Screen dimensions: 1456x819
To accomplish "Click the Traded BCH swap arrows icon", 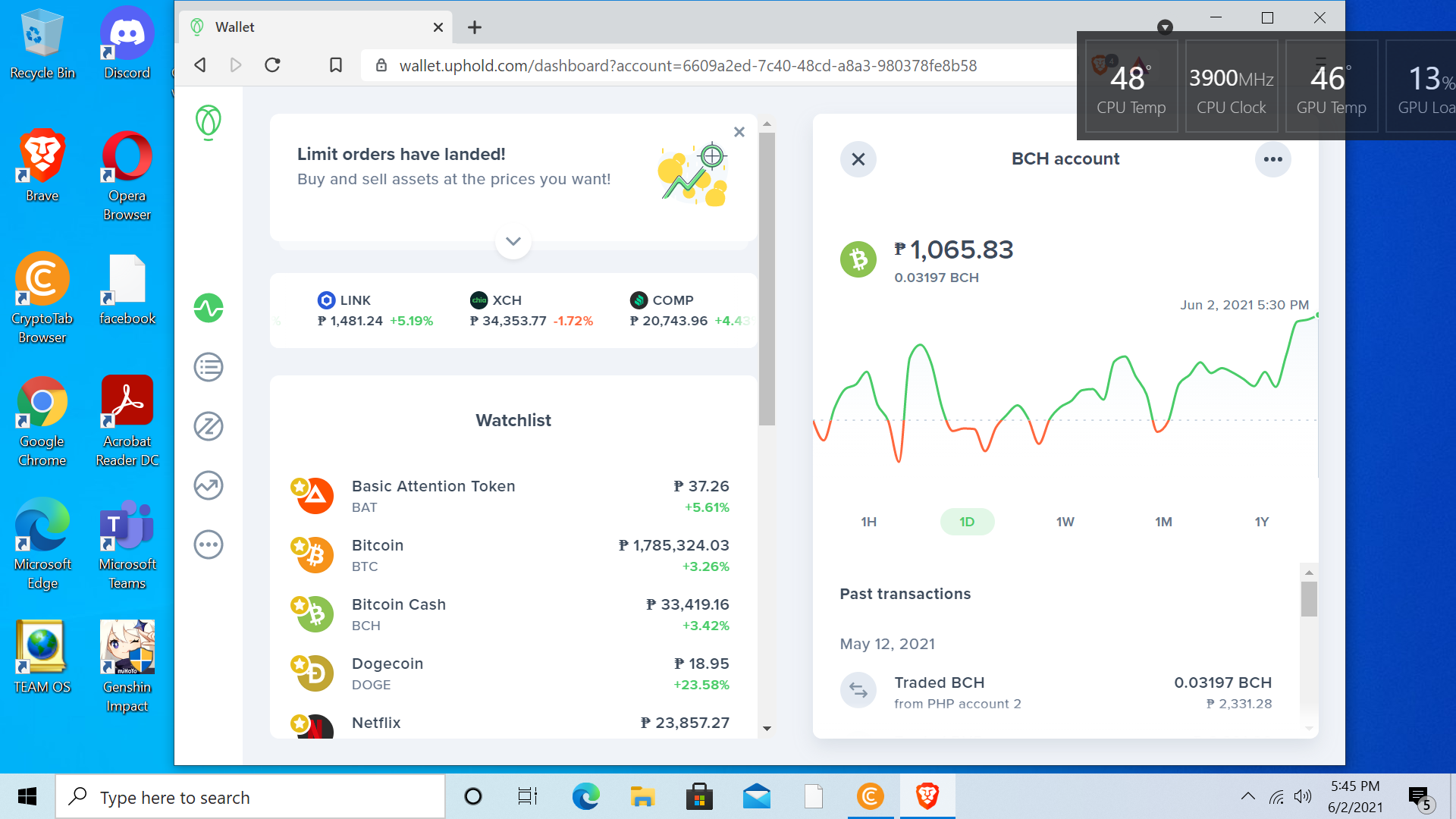I will [858, 690].
